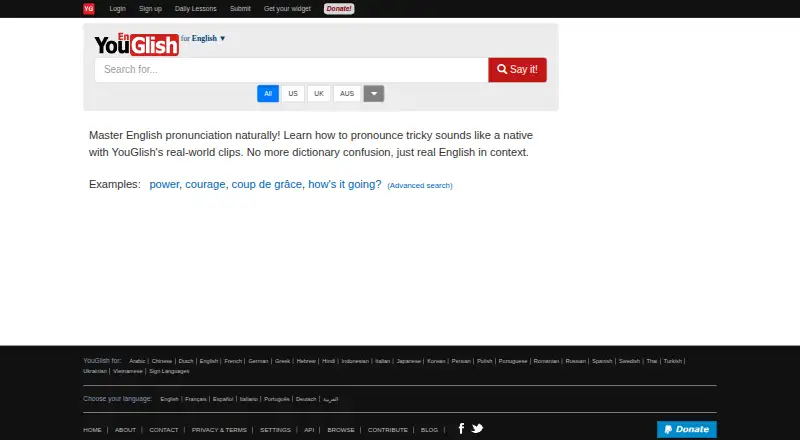This screenshot has width=800, height=440.
Task: Open YouGlish for Arabic
Action: (x=137, y=361)
